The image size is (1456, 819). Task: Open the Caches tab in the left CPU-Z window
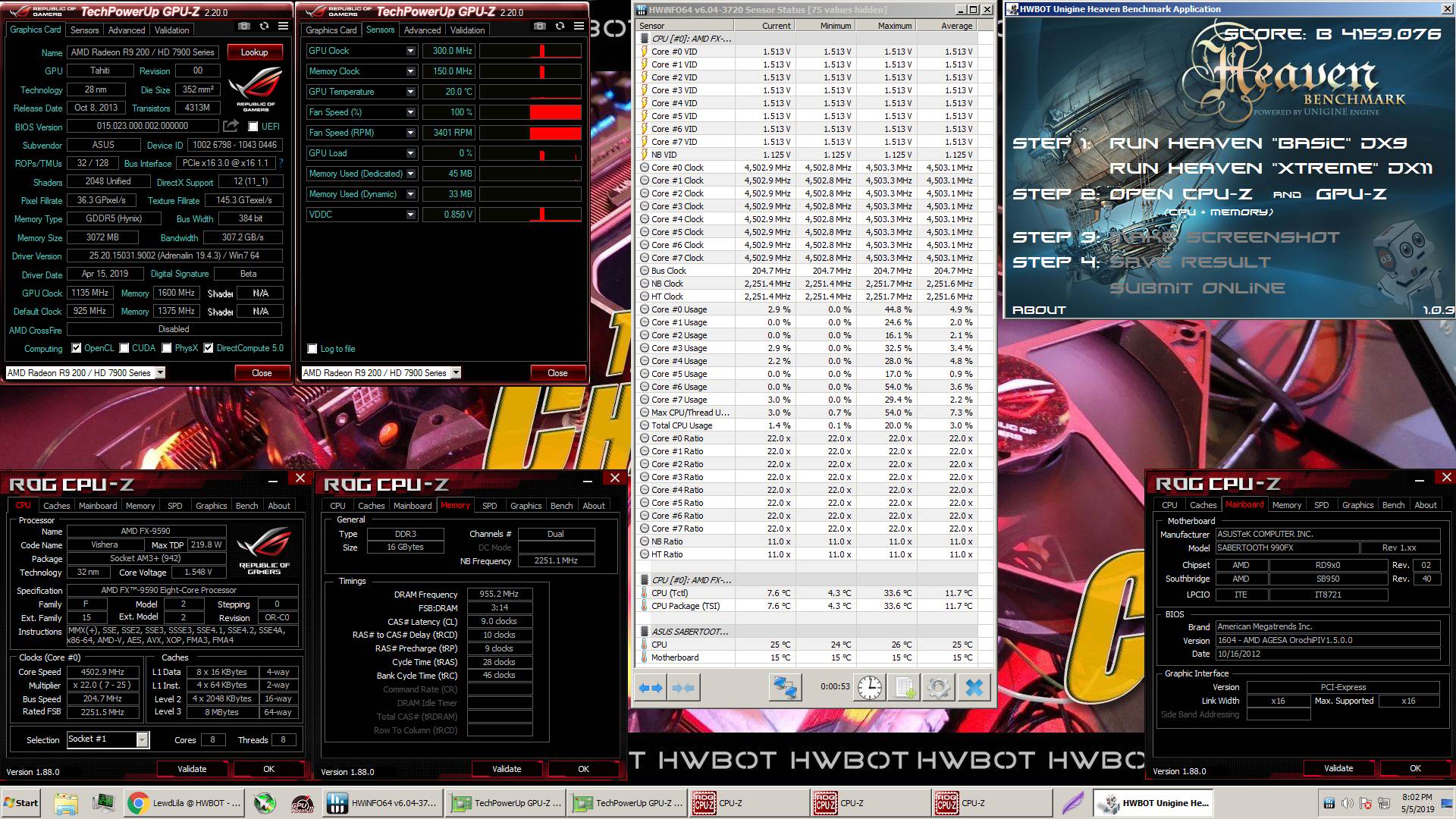(56, 505)
